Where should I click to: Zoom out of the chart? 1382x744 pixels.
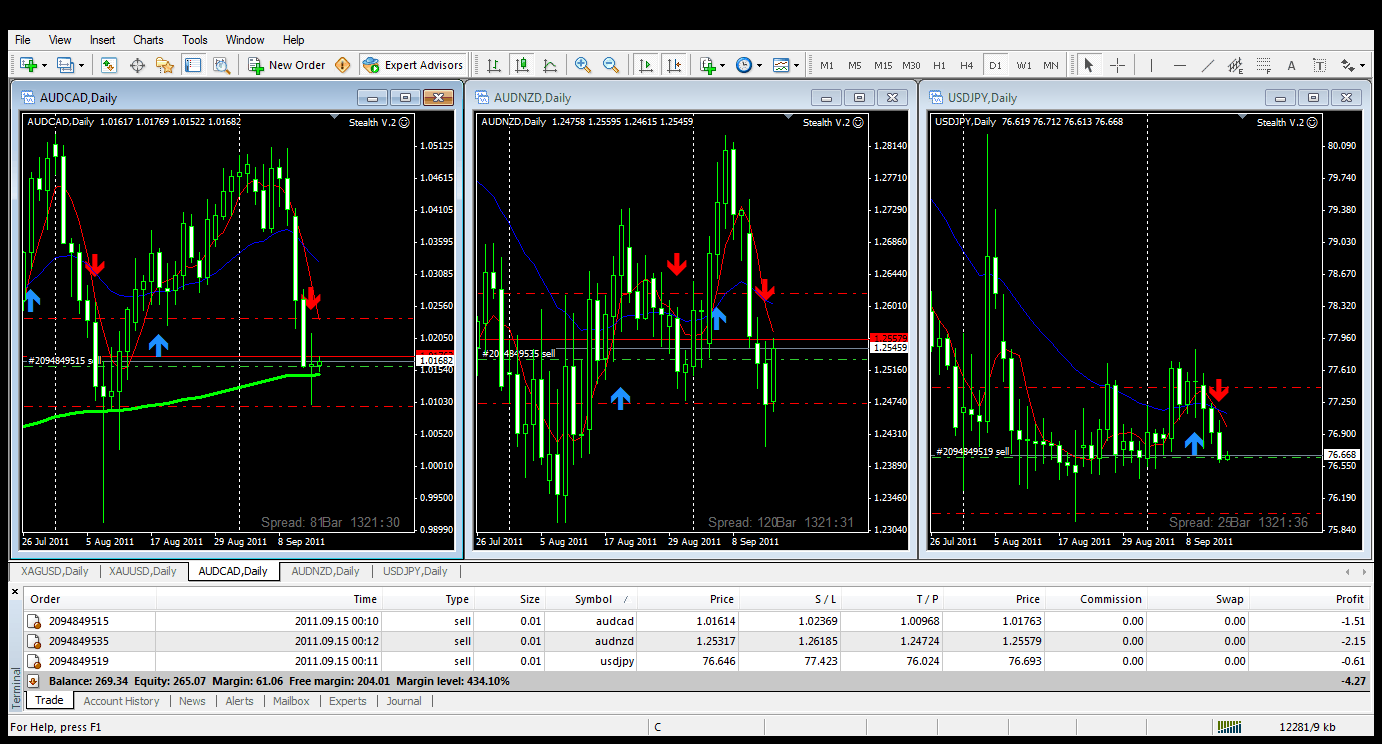(611, 65)
